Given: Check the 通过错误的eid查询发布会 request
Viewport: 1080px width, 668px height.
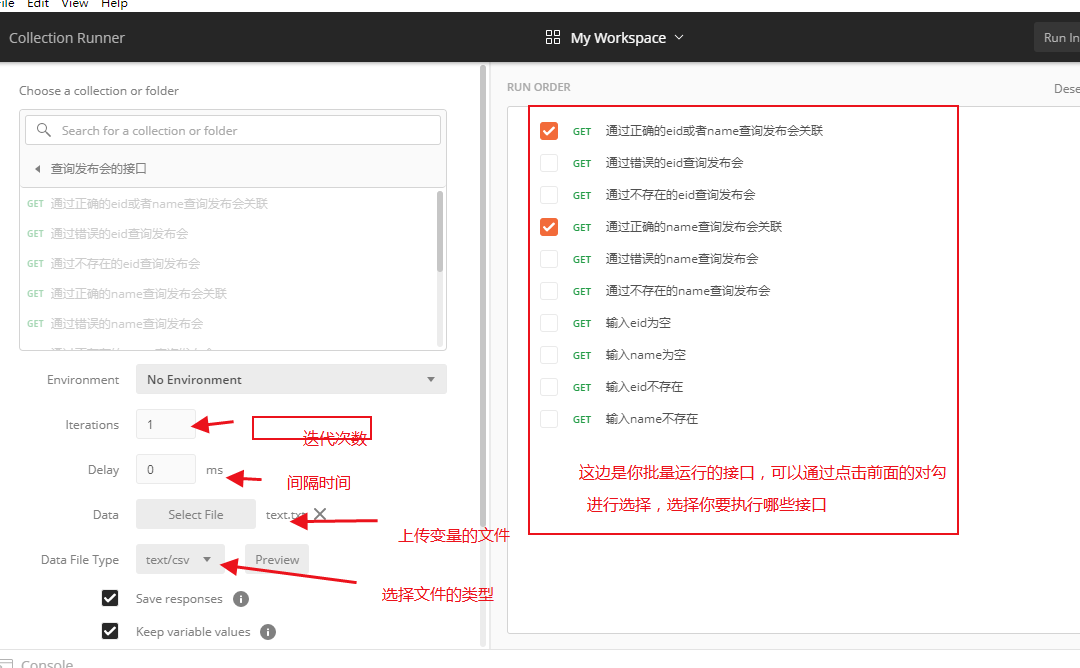Looking at the screenshot, I should tap(549, 163).
